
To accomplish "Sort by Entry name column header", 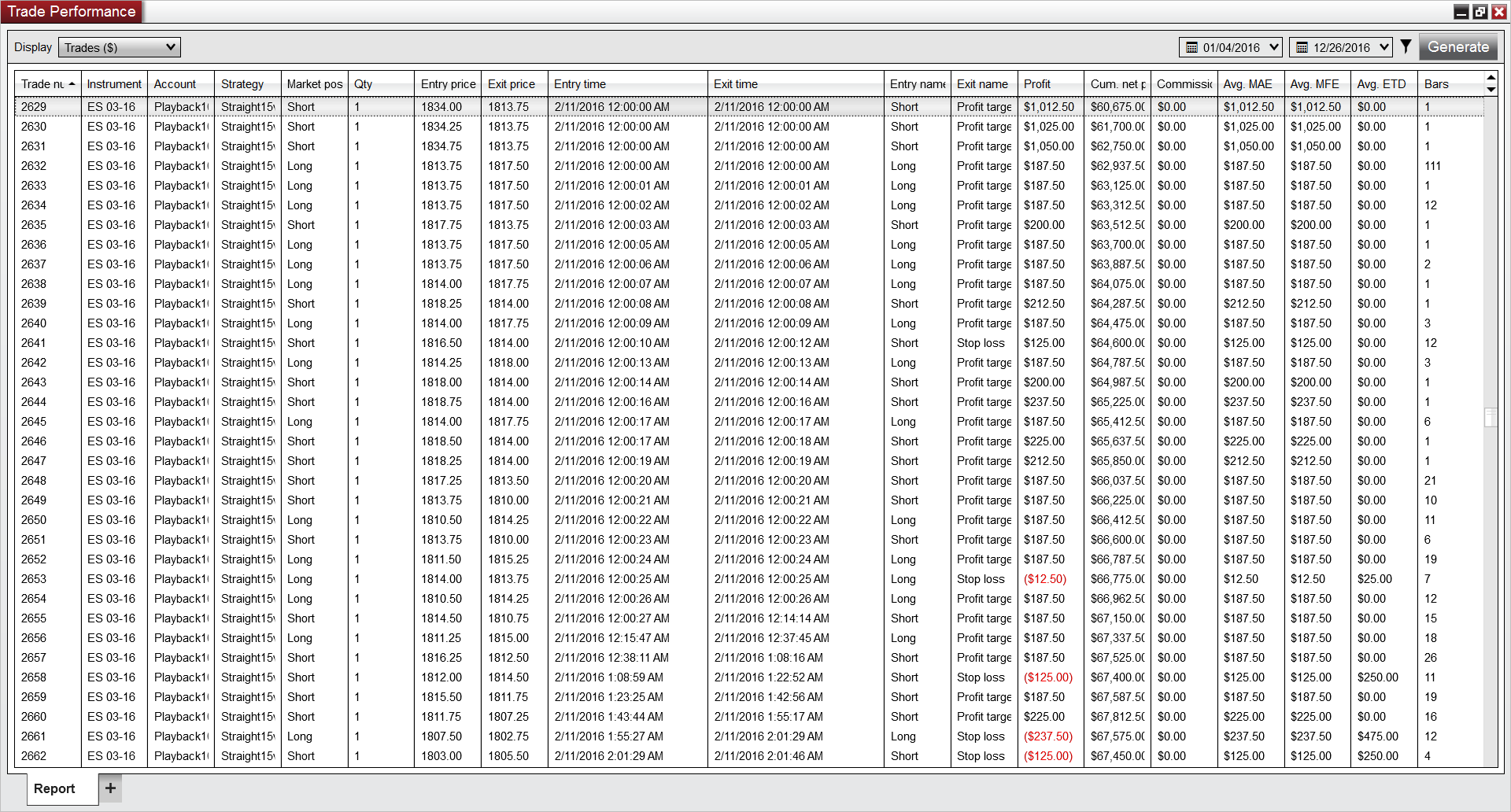I will [918, 84].
